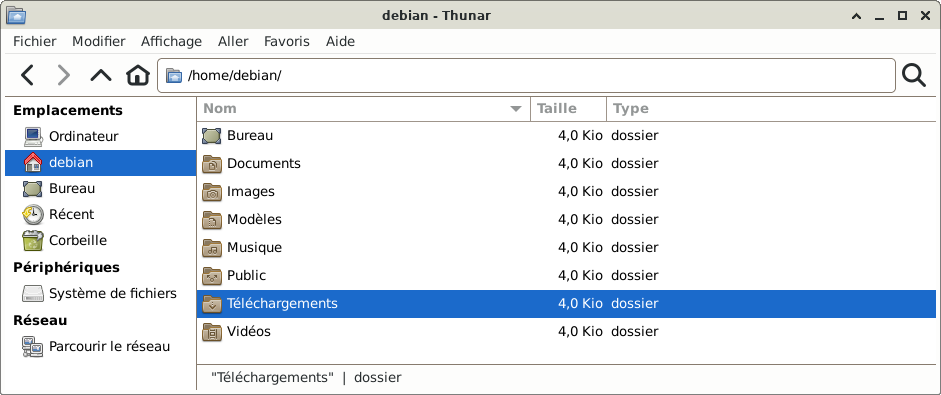Go to parent folder with up arrow
The height and width of the screenshot is (395, 941).
pyautogui.click(x=101, y=76)
